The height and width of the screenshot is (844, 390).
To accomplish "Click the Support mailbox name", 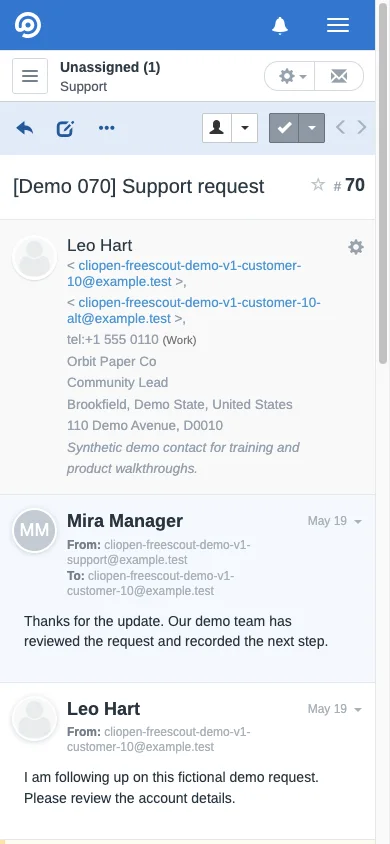I will (83, 87).
